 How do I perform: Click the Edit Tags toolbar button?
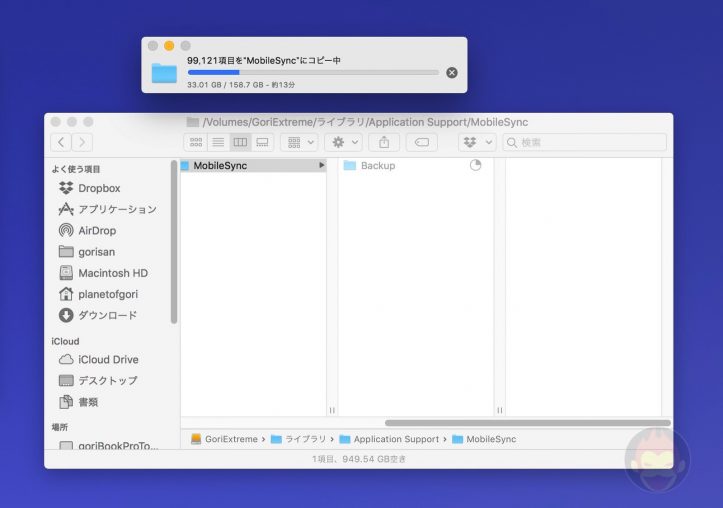tap(421, 142)
